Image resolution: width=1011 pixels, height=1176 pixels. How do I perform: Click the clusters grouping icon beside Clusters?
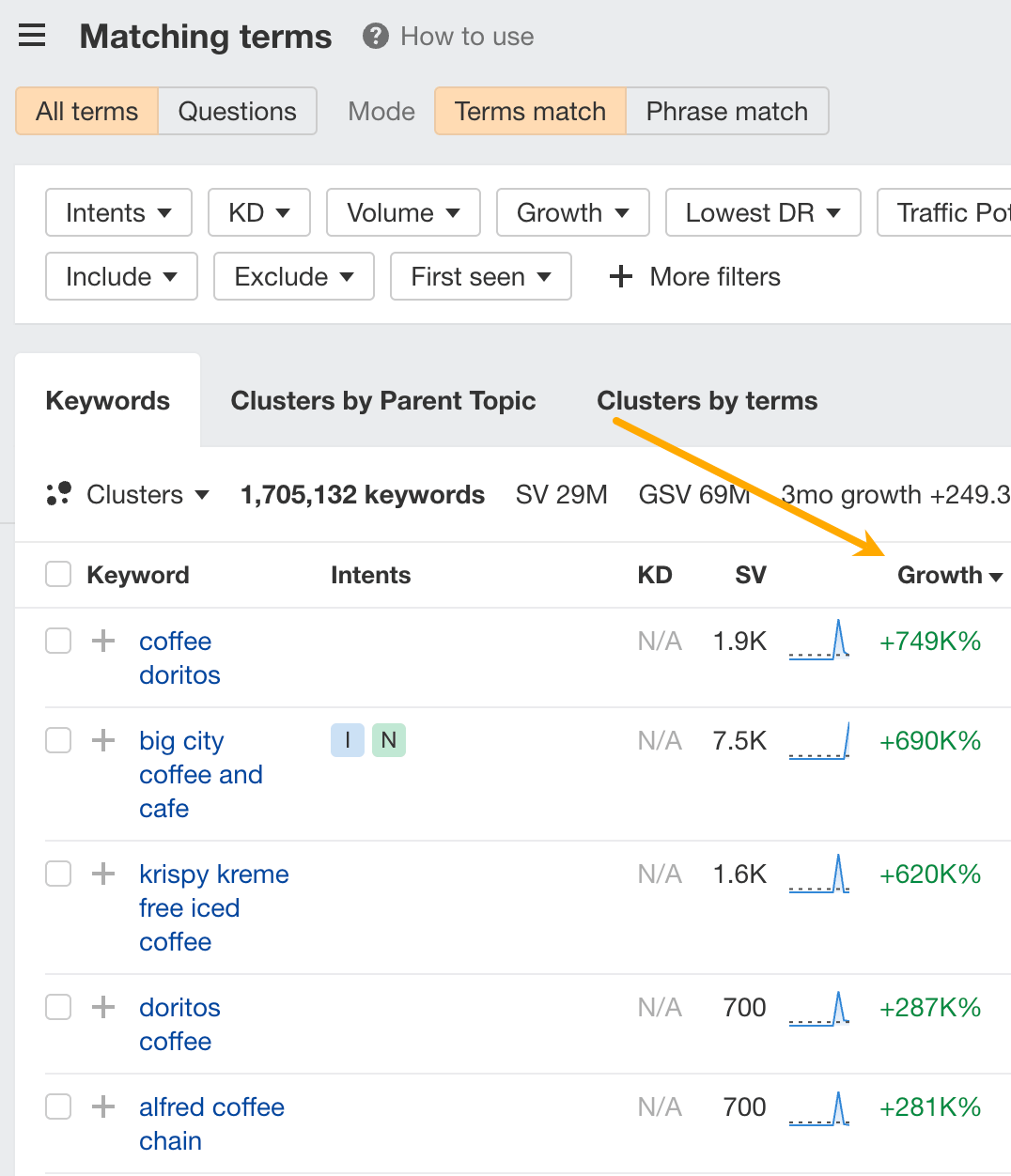(x=58, y=493)
